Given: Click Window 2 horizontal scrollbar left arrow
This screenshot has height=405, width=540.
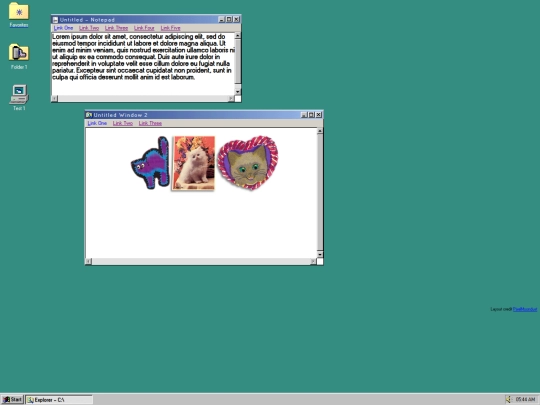Looking at the screenshot, I should click(89, 261).
